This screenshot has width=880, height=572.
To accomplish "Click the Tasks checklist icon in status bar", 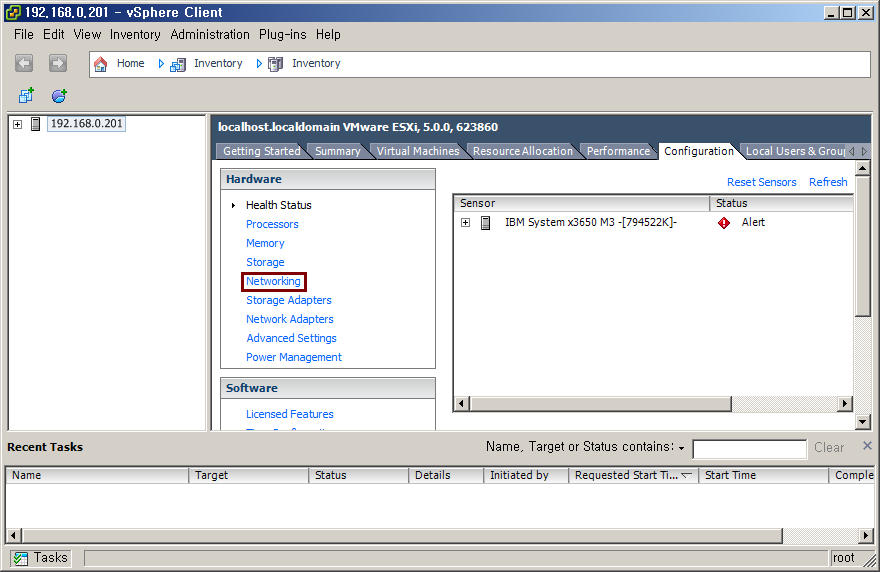I will click(21, 558).
